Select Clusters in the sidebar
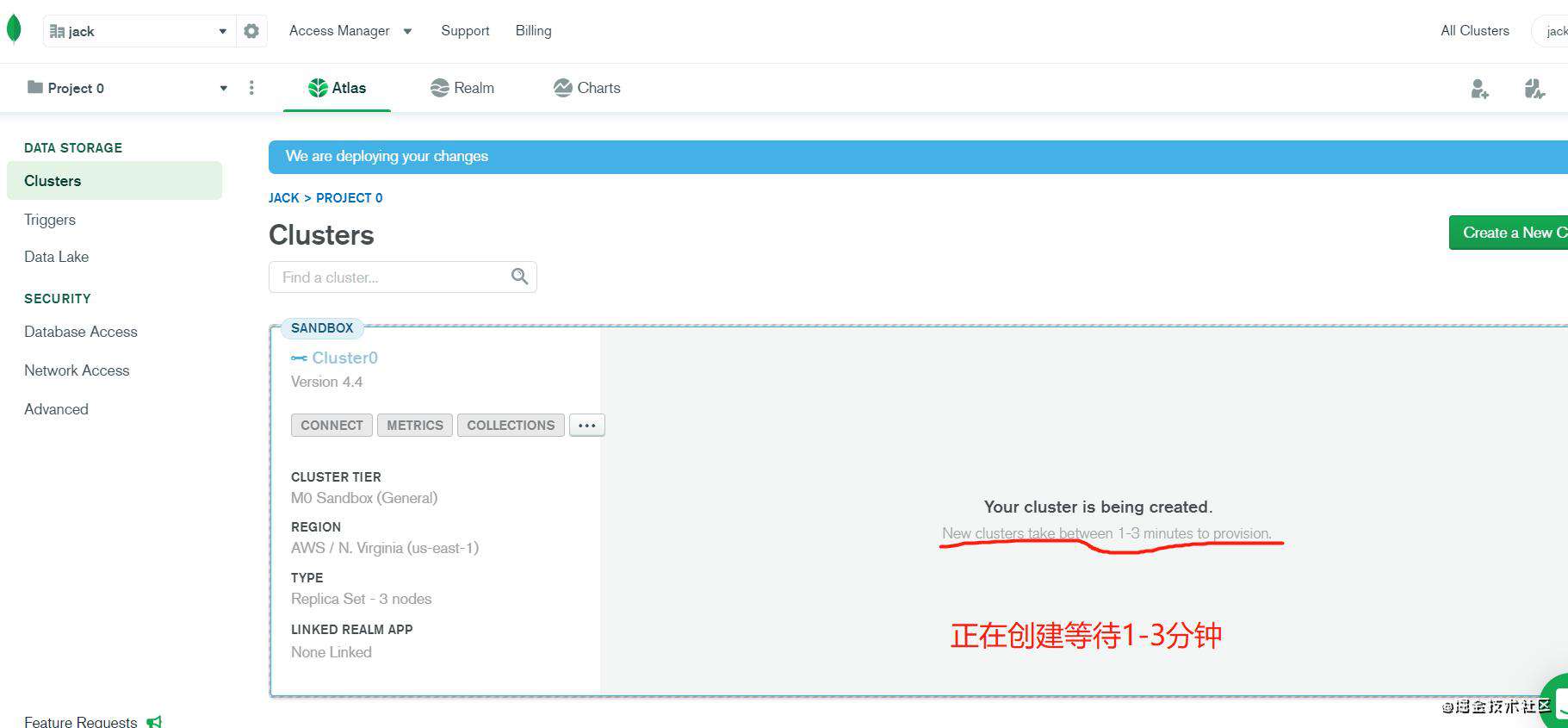This screenshot has width=1568, height=728. [x=115, y=181]
